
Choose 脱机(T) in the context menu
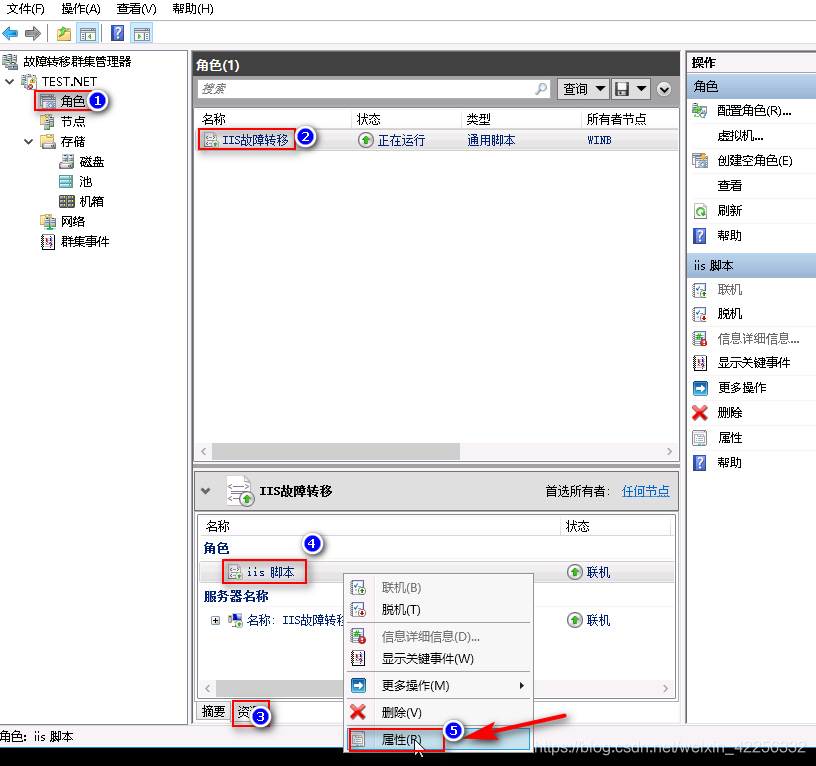[439, 609]
